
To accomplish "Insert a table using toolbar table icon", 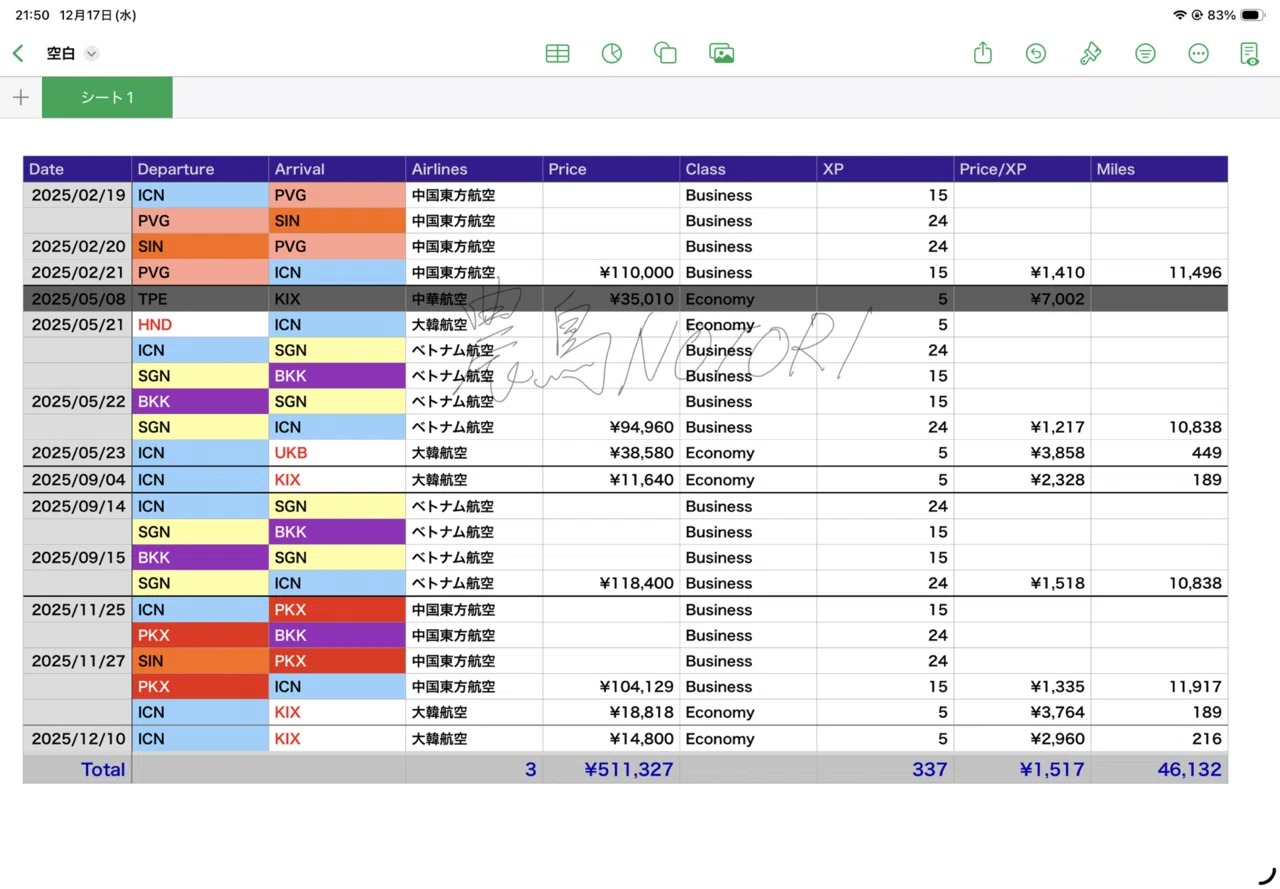I will [558, 54].
